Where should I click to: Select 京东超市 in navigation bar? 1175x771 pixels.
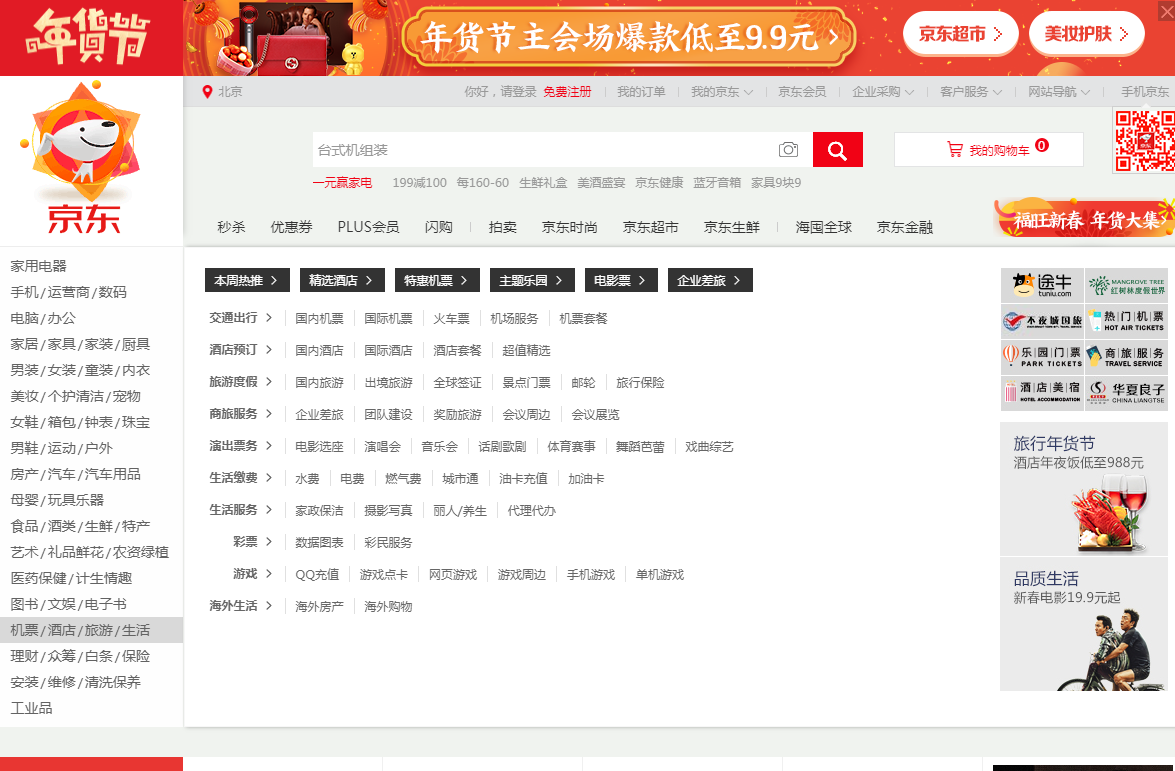coord(650,227)
